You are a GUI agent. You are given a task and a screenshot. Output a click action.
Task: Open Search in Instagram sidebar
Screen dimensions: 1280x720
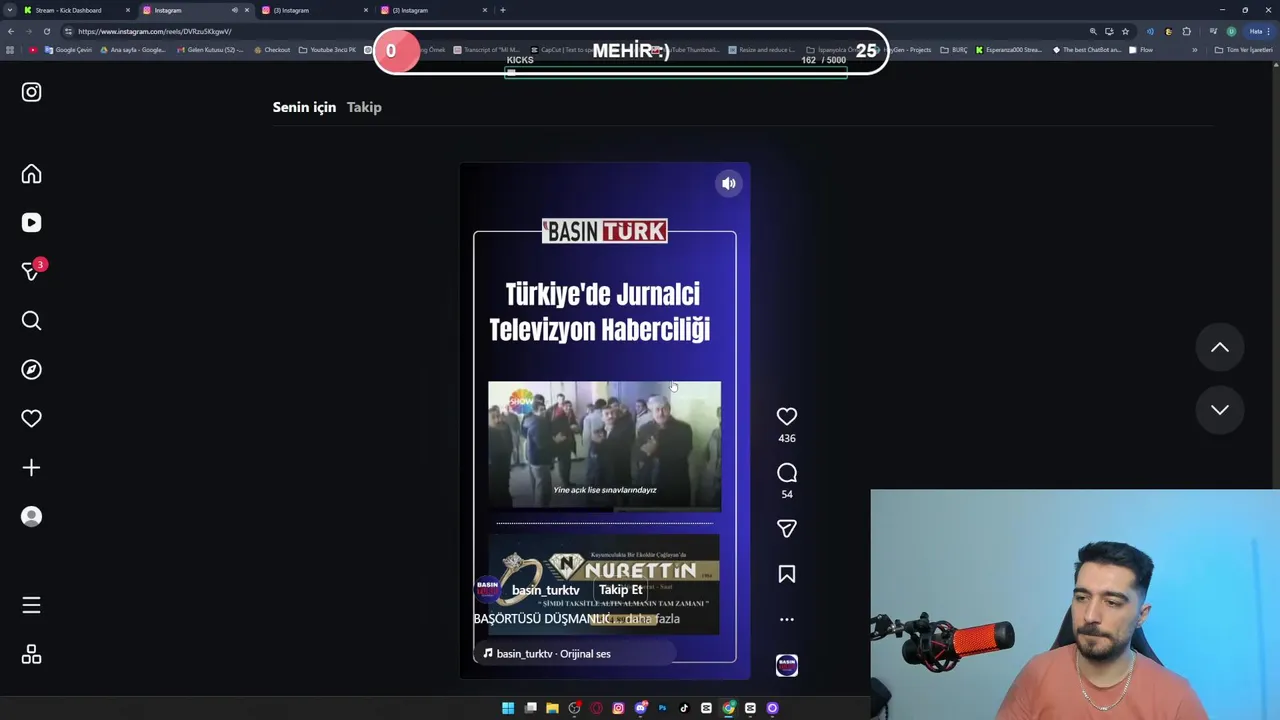tap(31, 321)
